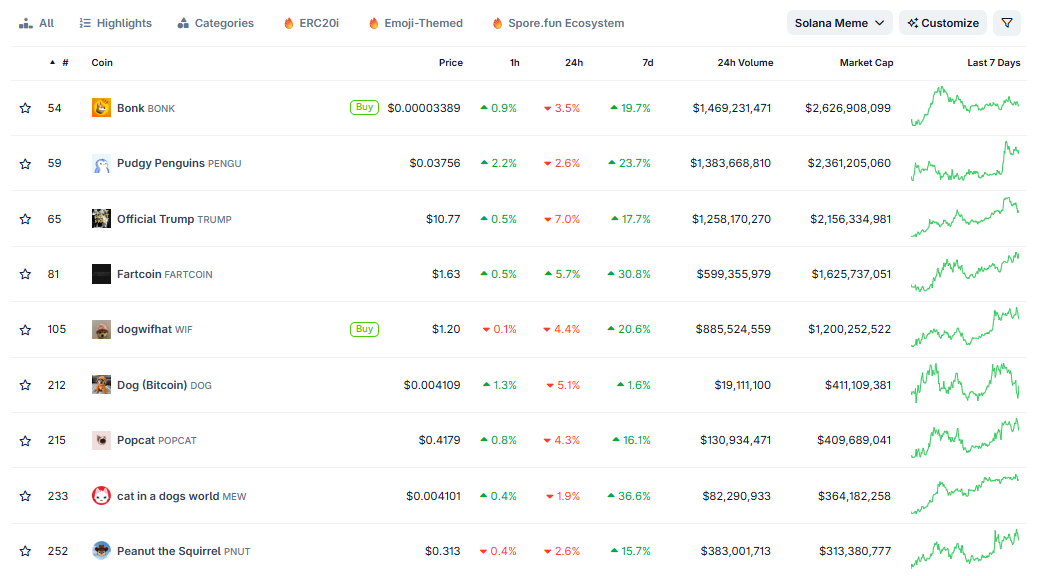Click Popcat's 7-day sparkline chart

click(x=965, y=438)
